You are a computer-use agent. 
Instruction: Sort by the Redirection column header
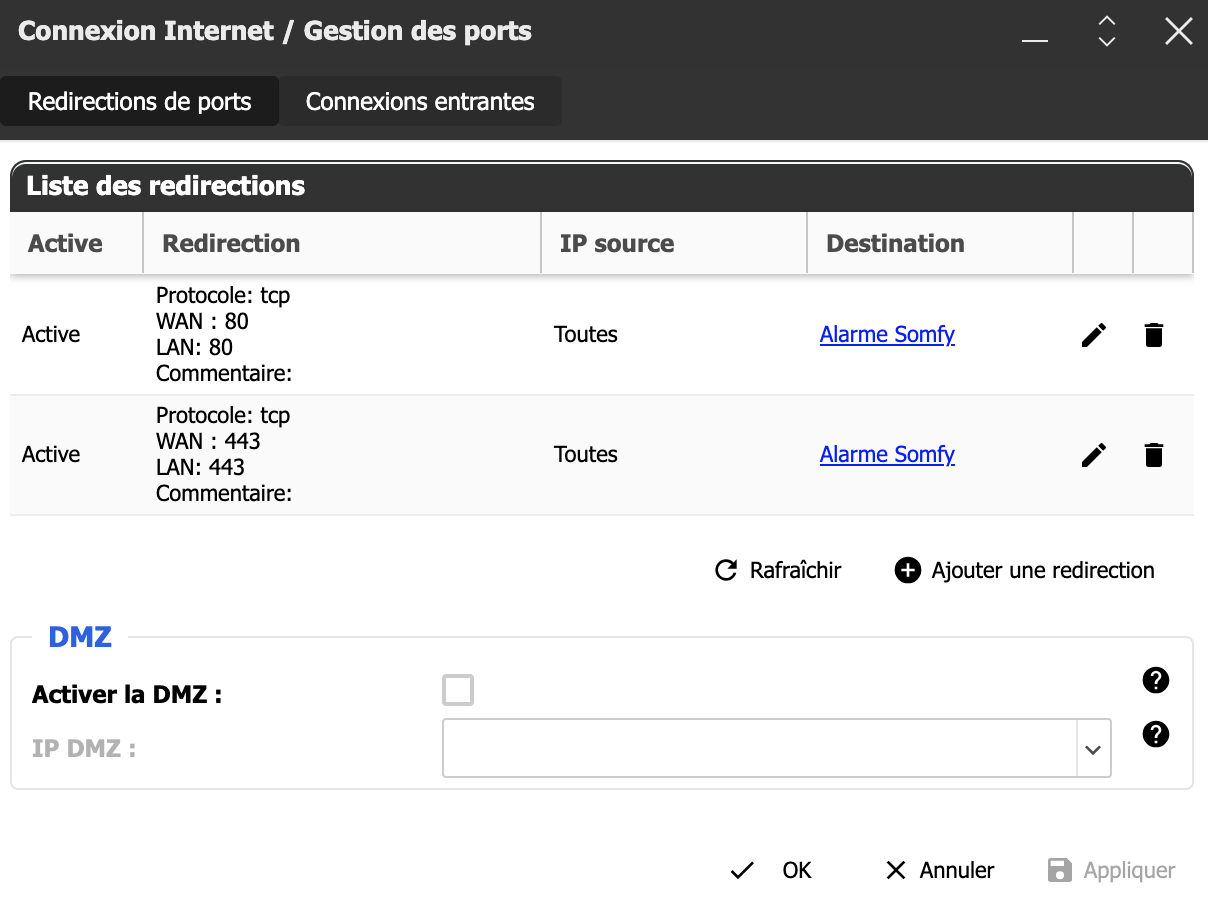[231, 244]
